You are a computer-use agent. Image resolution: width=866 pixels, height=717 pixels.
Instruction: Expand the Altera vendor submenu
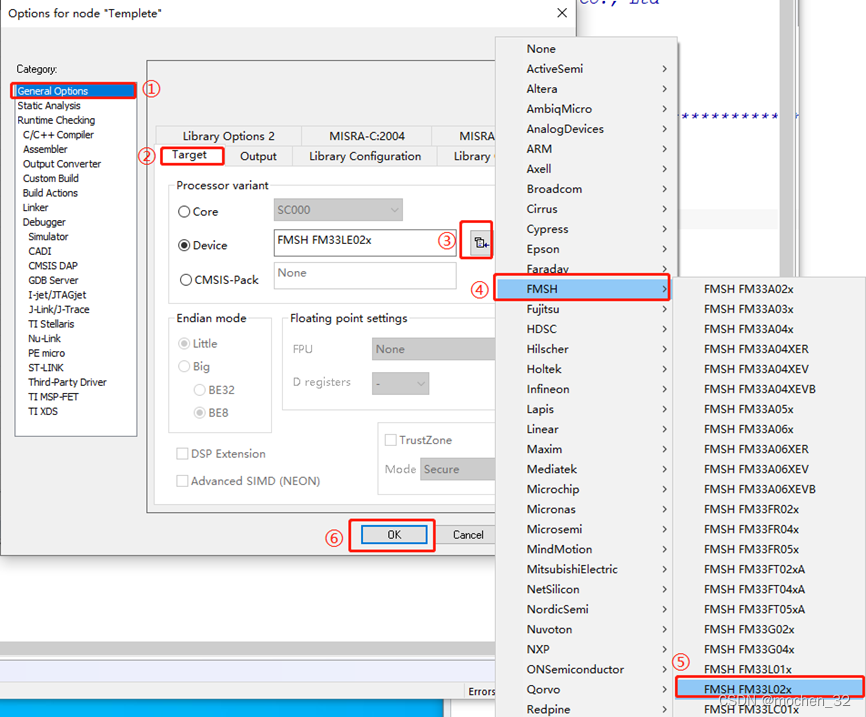coord(586,88)
